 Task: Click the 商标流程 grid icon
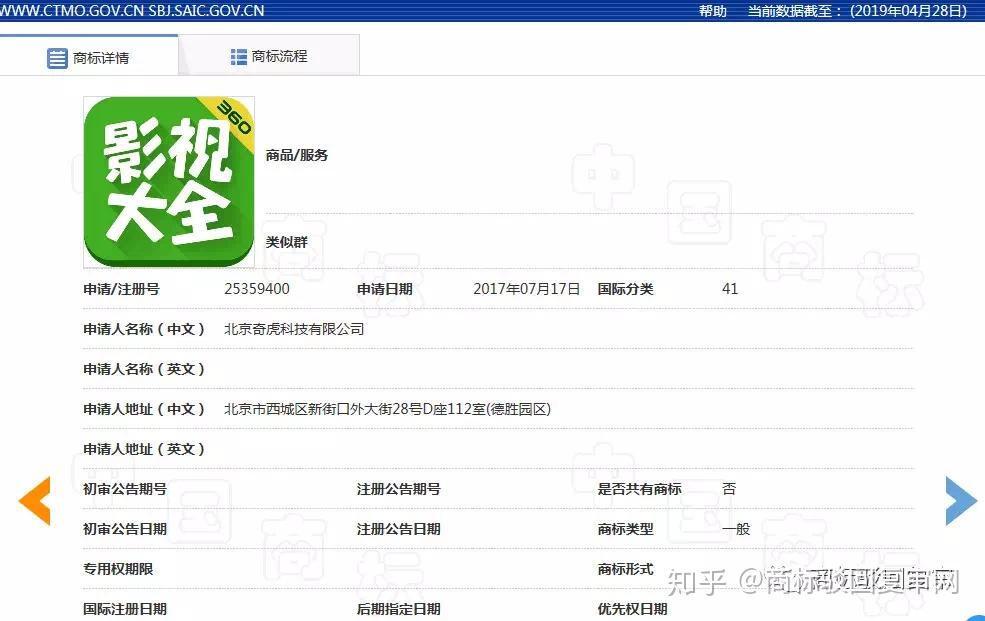point(239,57)
